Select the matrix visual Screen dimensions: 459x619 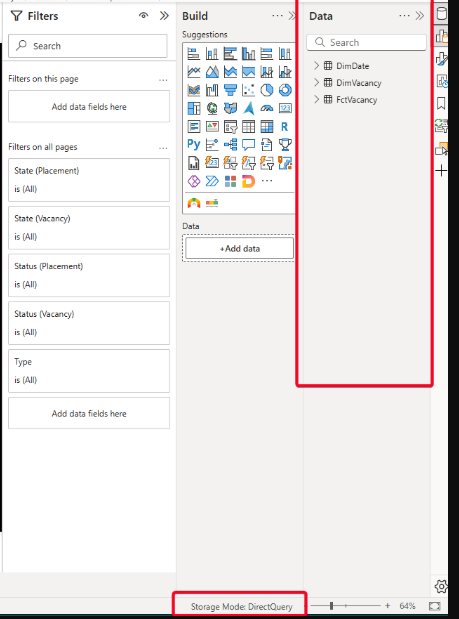267,127
